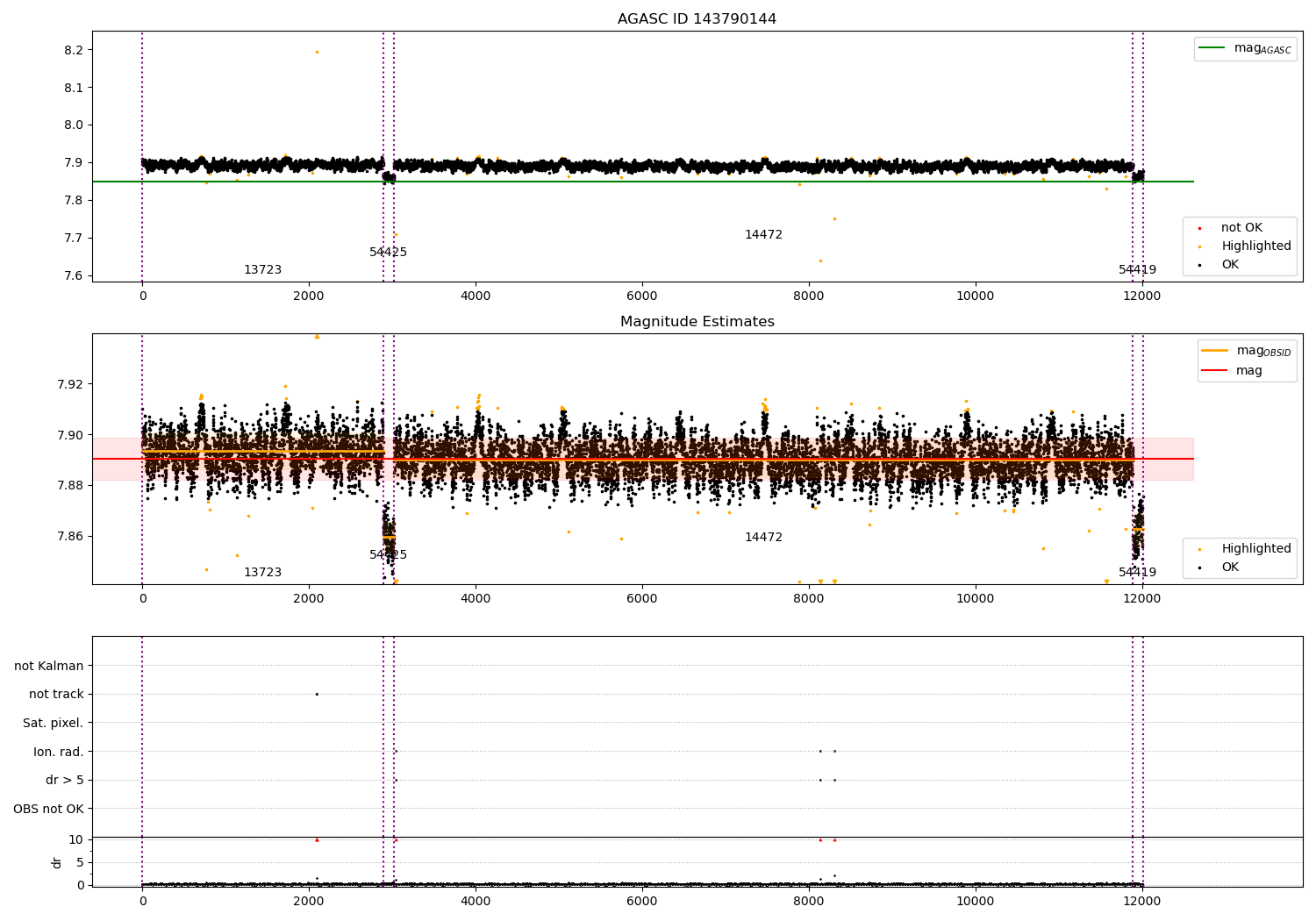Screen dimensions: 1316x921
Task: Click the 'not Kalman' axis label
Action: [x=49, y=667]
